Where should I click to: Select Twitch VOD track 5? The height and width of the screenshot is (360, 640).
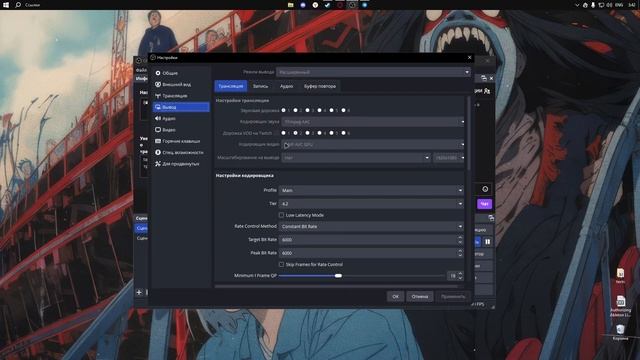click(331, 133)
